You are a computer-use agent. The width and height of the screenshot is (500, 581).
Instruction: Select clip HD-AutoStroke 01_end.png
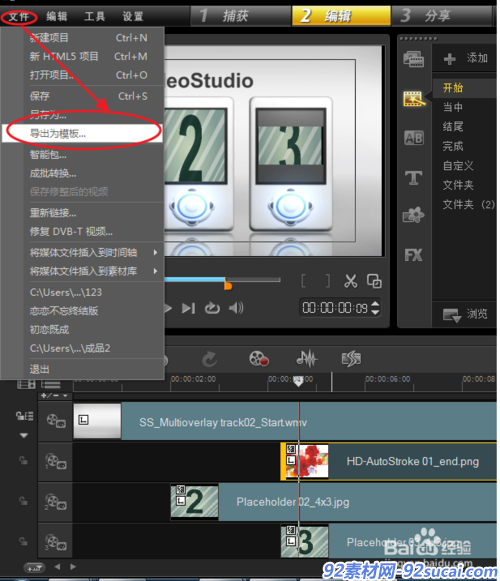point(389,461)
